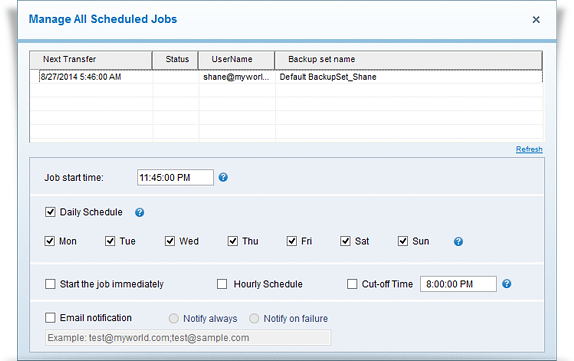574x361 pixels.
Task: Click the Refresh link
Action: pyautogui.click(x=529, y=149)
